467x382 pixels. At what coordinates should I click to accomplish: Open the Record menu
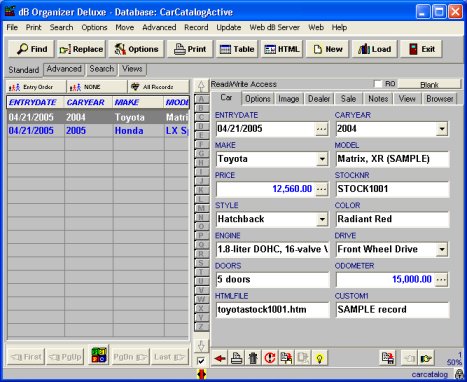tap(196, 27)
